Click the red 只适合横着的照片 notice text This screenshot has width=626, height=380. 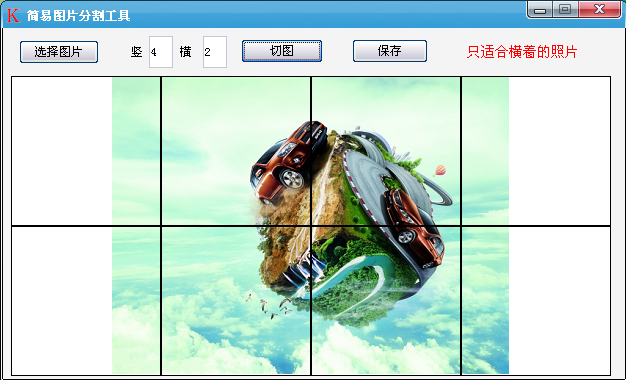click(x=522, y=52)
